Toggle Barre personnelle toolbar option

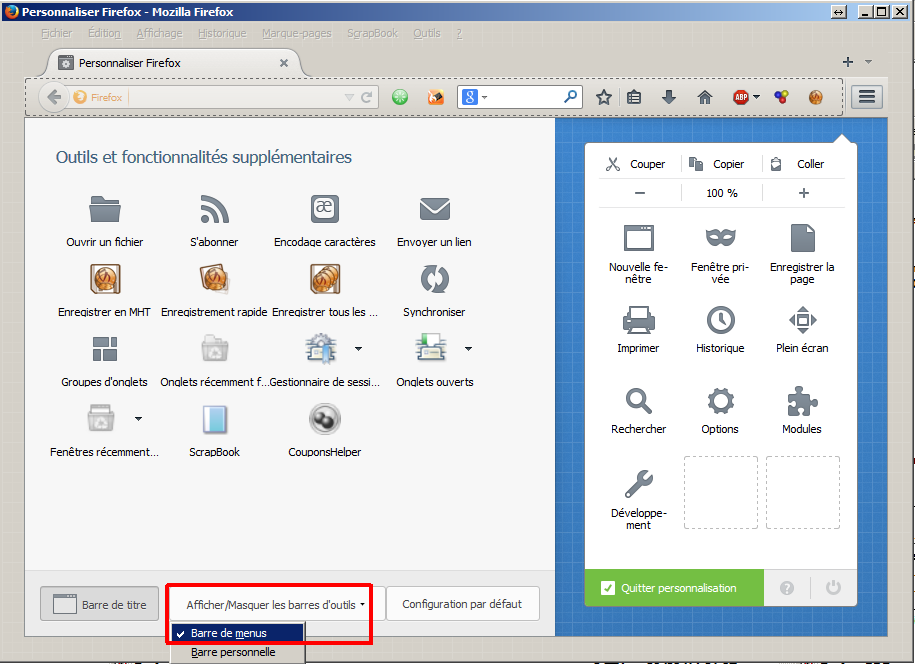(x=238, y=652)
